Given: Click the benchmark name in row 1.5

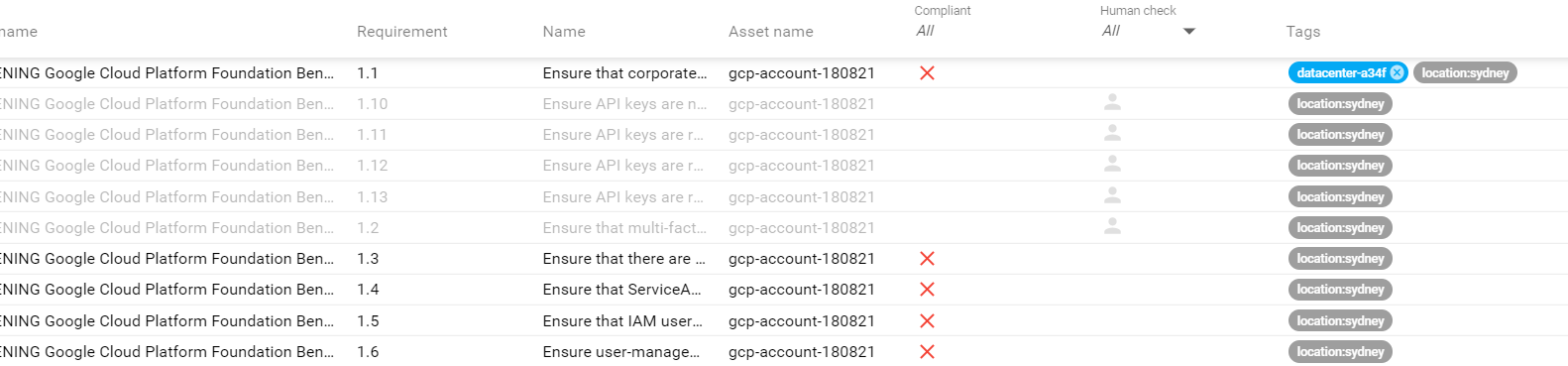Looking at the screenshot, I should coord(167,320).
